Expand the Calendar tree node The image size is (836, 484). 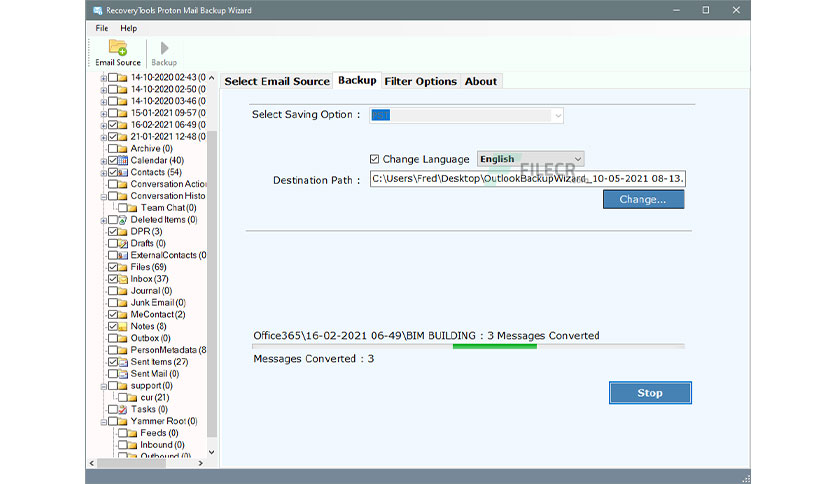click(x=103, y=161)
